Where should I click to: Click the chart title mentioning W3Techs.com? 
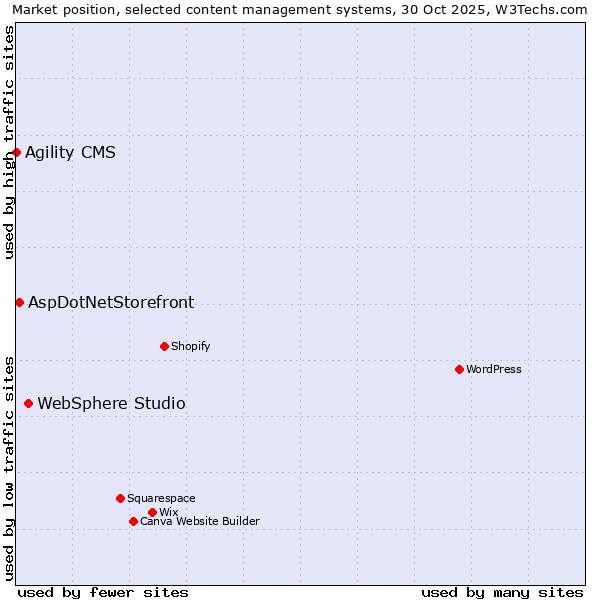(x=300, y=9)
